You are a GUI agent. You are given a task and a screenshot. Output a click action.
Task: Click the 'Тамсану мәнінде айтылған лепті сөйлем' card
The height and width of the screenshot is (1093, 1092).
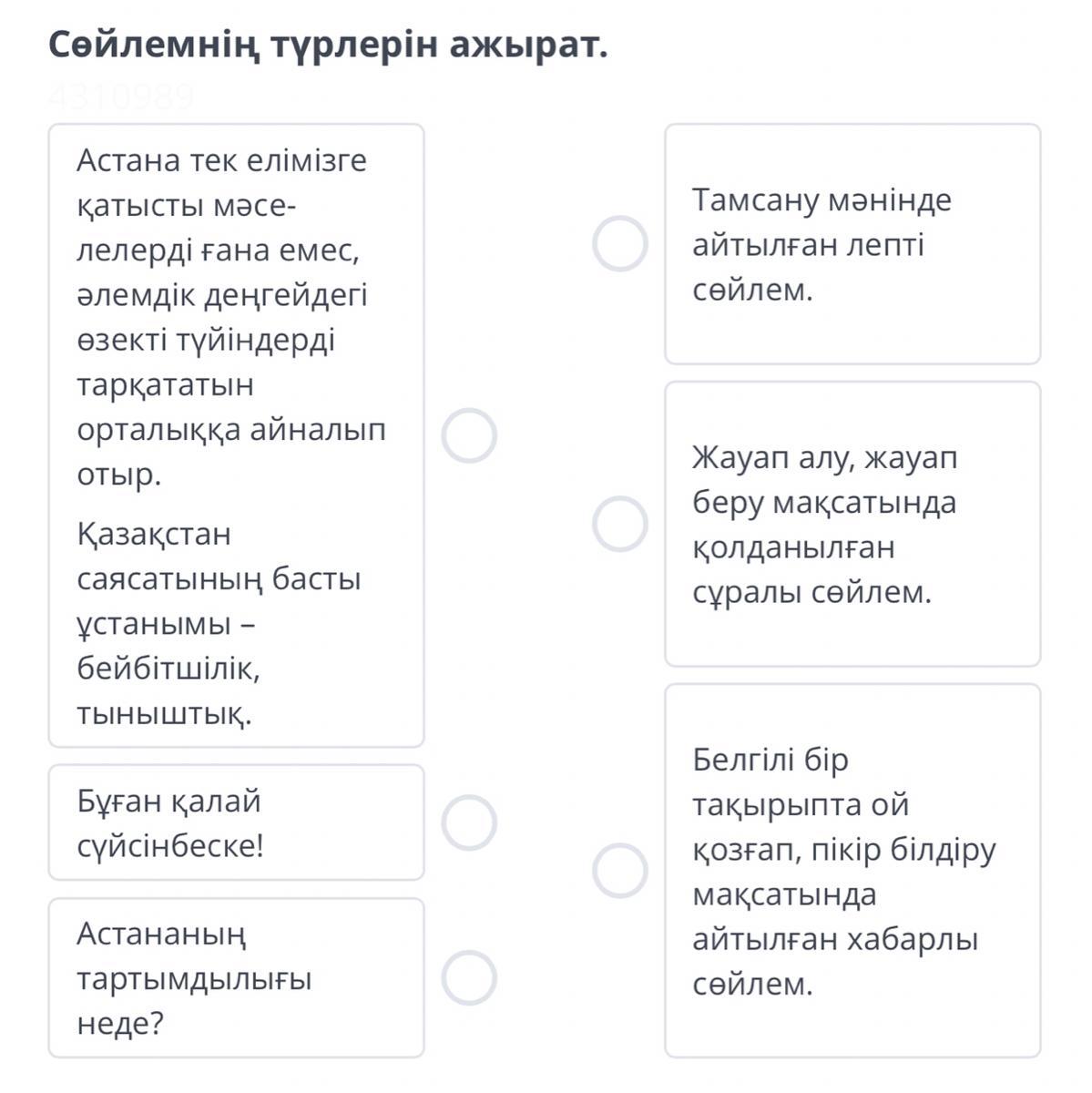tap(852, 244)
